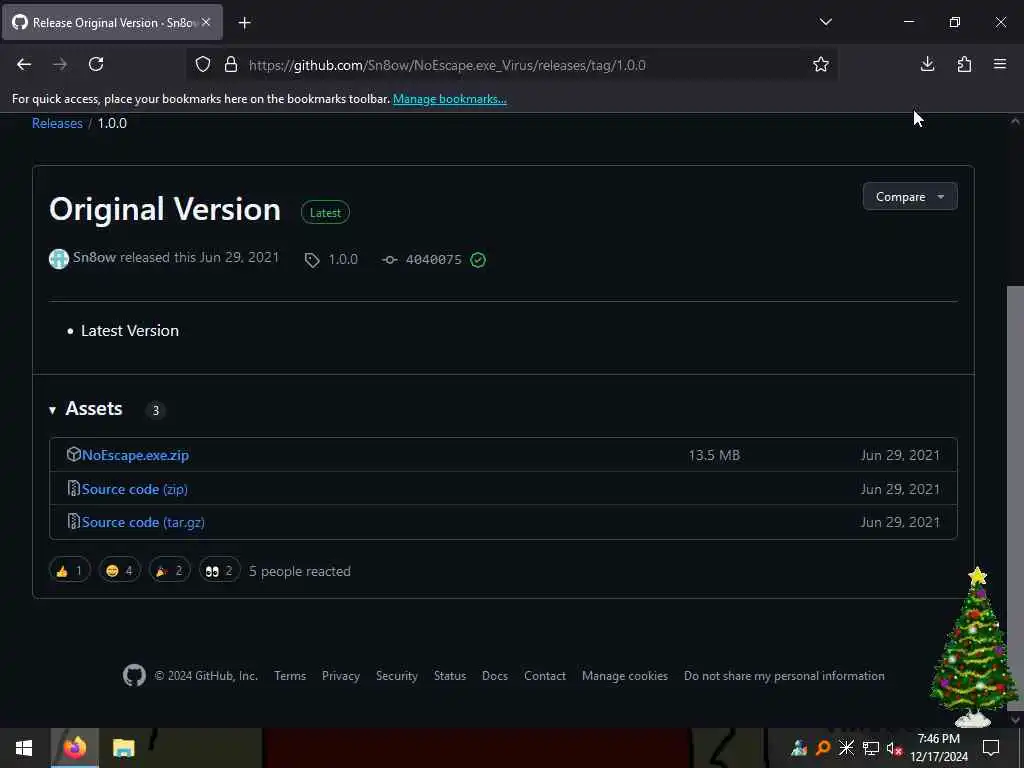Click the page vertical scrollbar thumb

(1015, 498)
